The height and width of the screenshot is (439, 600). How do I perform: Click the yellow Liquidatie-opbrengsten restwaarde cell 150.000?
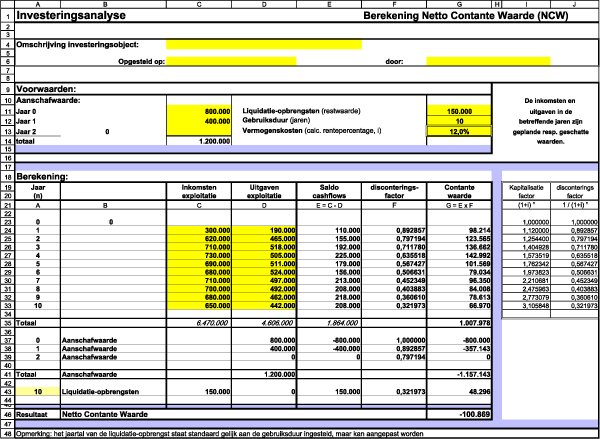coord(459,111)
